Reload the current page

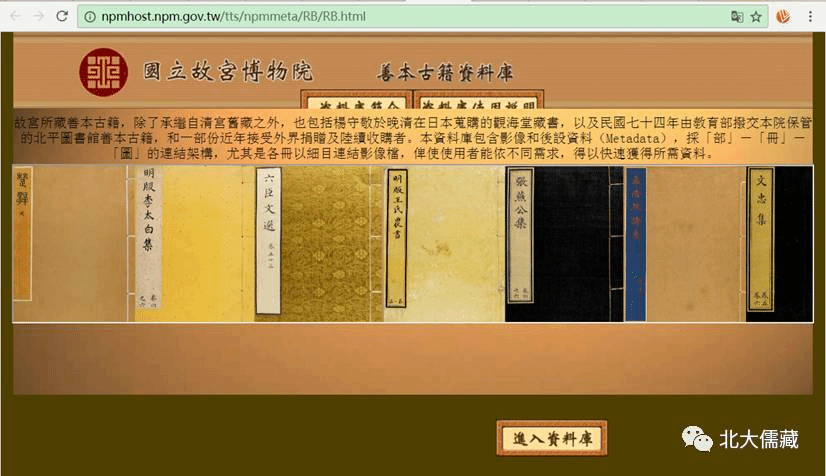point(62,16)
